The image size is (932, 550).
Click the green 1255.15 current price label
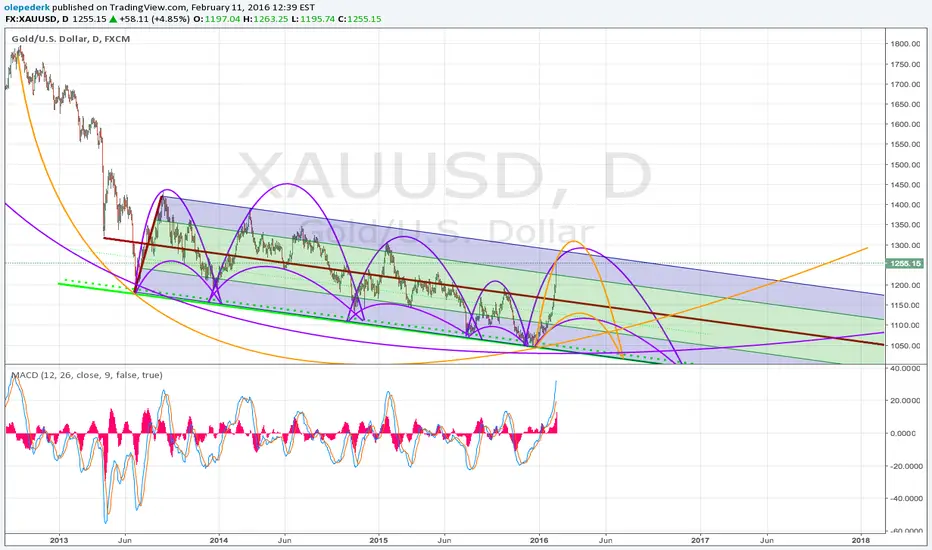905,263
